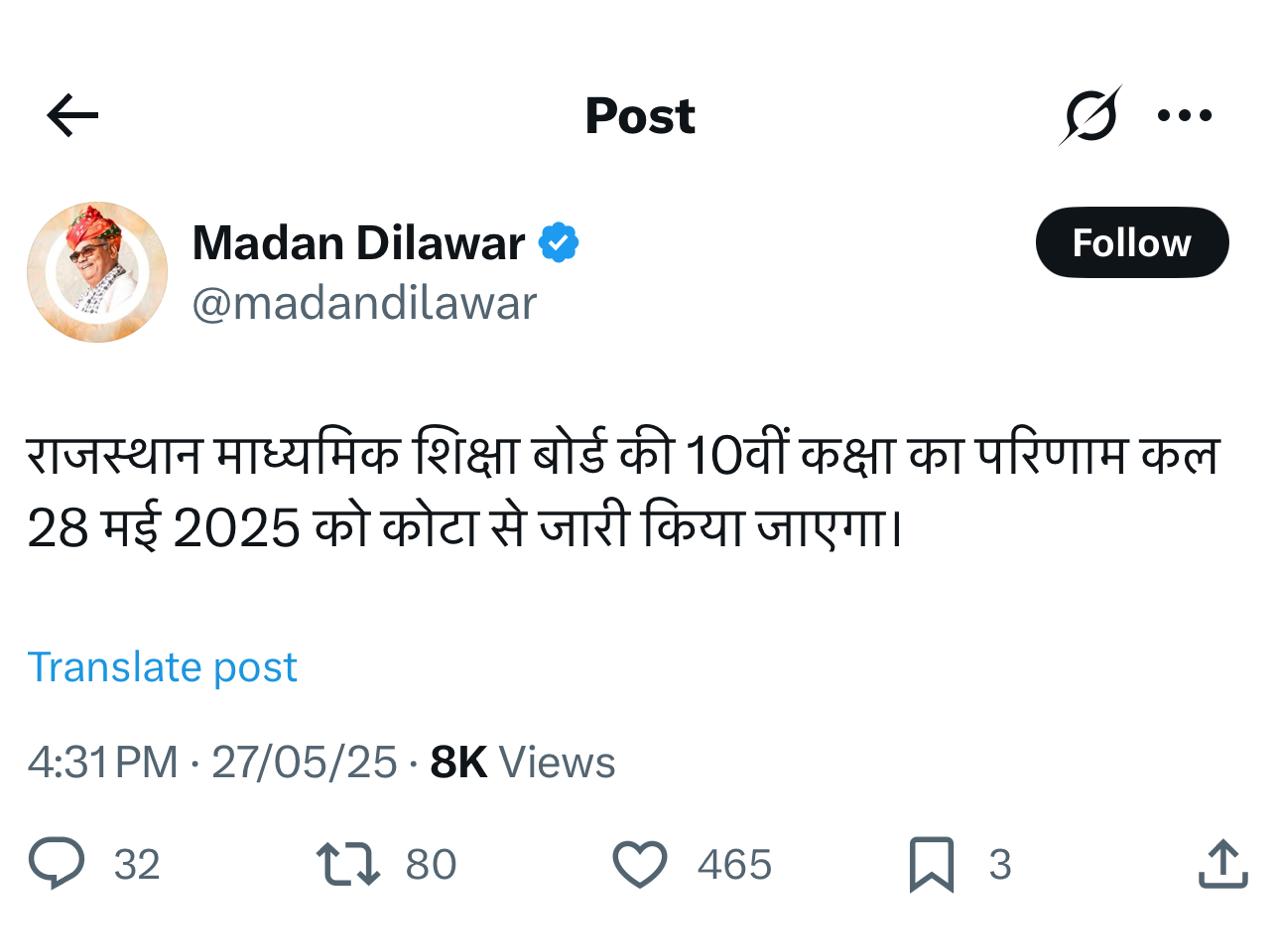
Task: View the 8K Views analytics
Action: [522, 763]
